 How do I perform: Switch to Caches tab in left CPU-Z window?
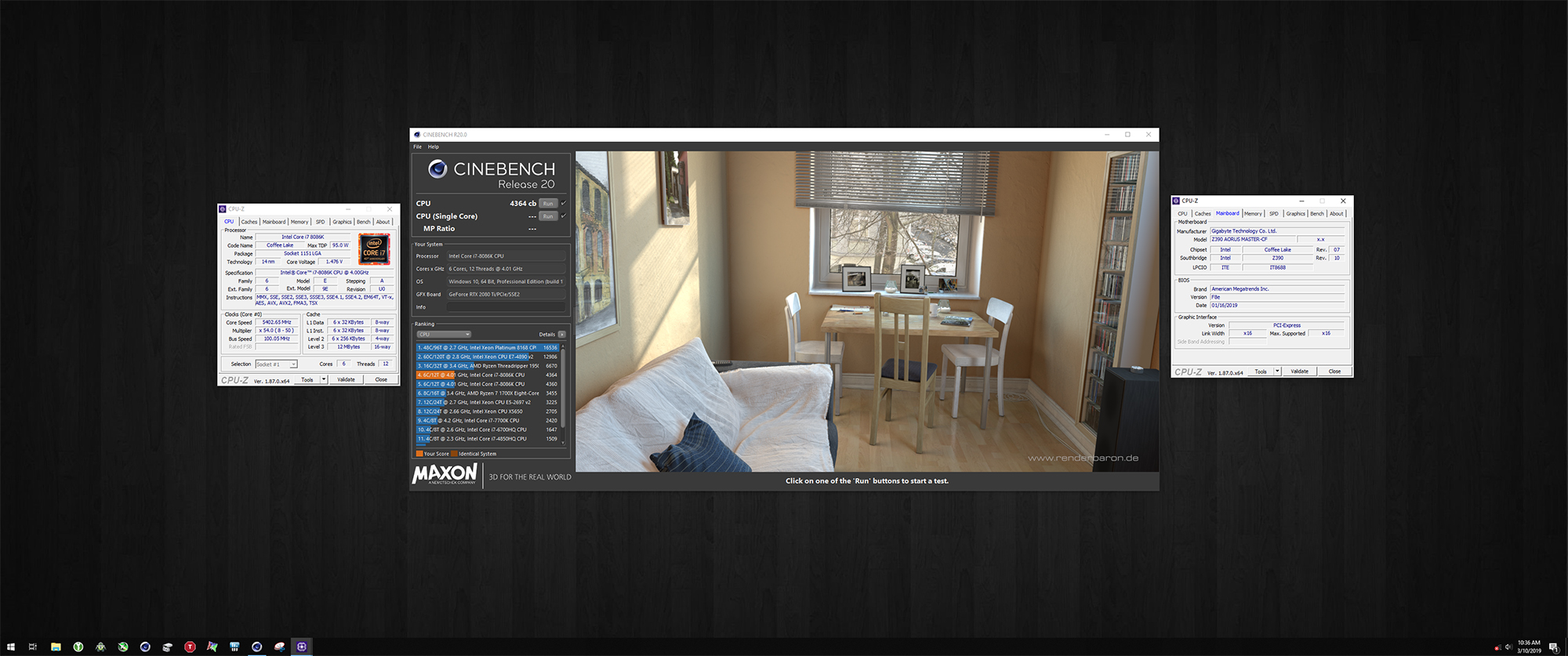[249, 222]
